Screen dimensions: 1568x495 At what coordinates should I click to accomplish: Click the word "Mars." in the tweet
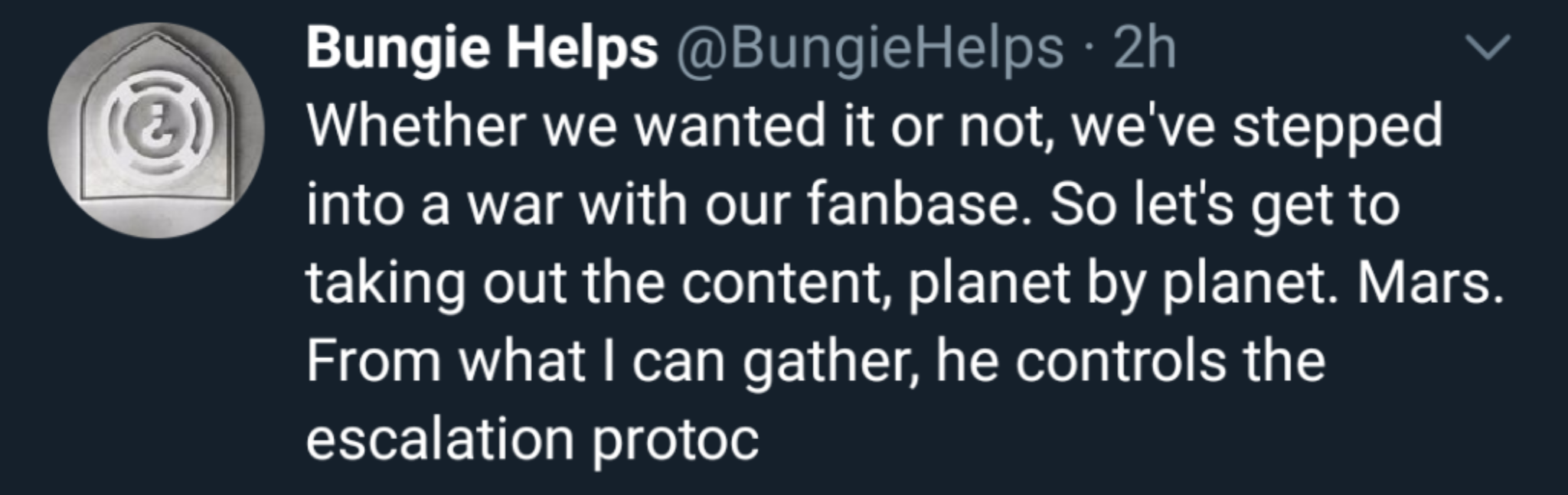coord(1429,282)
